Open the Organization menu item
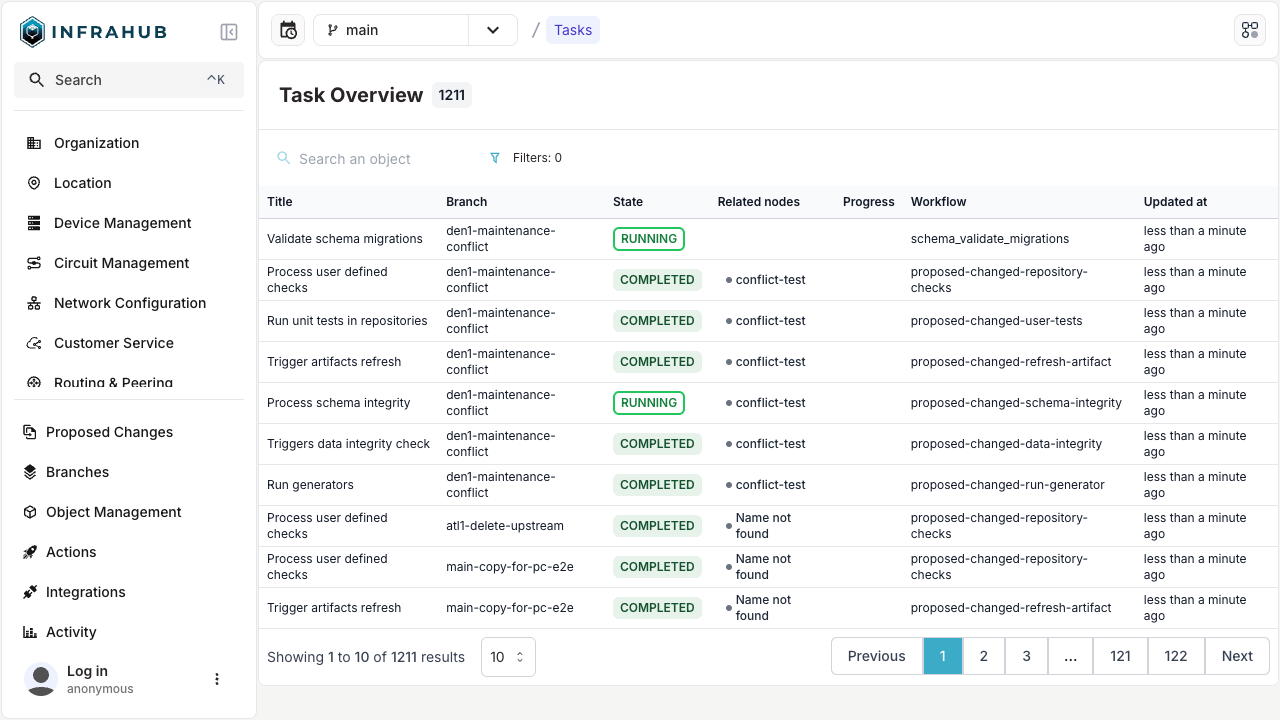 pos(97,143)
